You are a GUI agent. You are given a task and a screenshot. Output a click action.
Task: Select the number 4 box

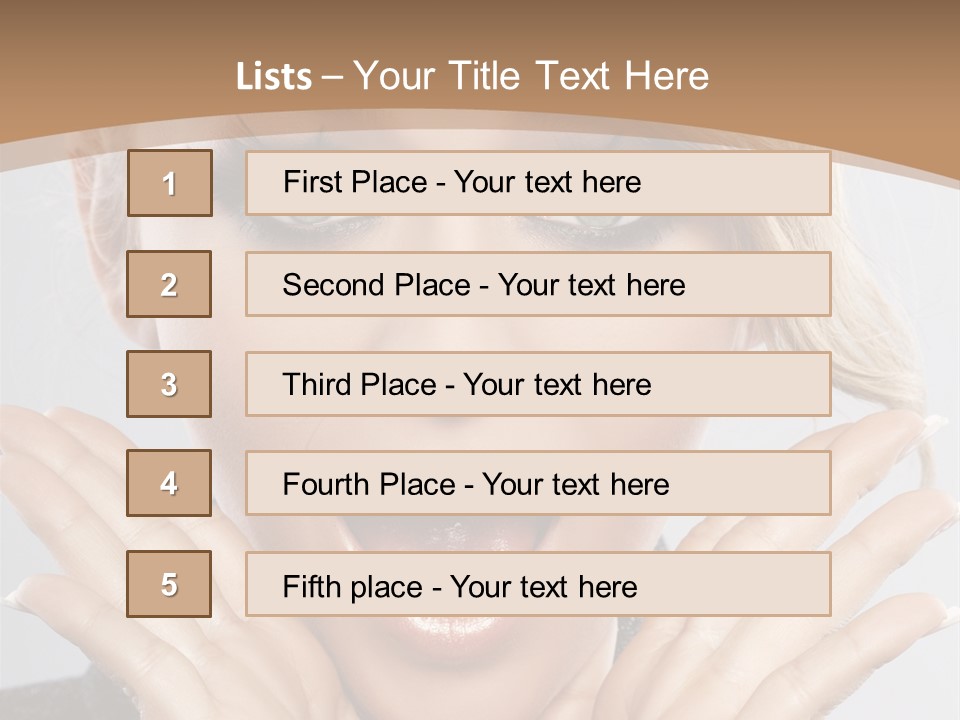tap(169, 483)
